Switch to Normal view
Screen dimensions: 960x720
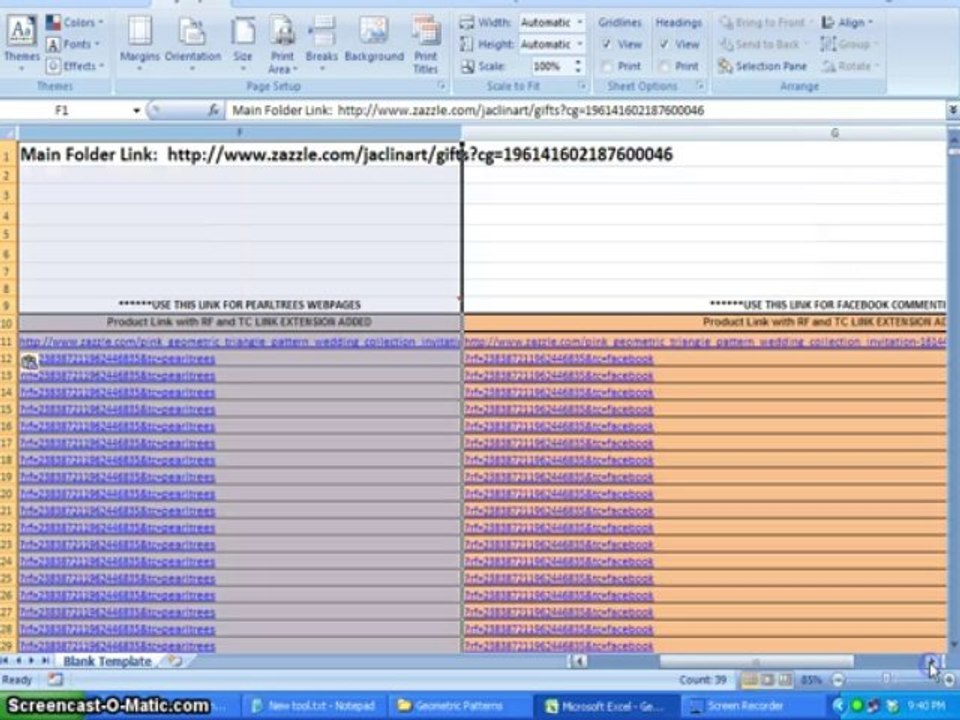click(x=749, y=680)
